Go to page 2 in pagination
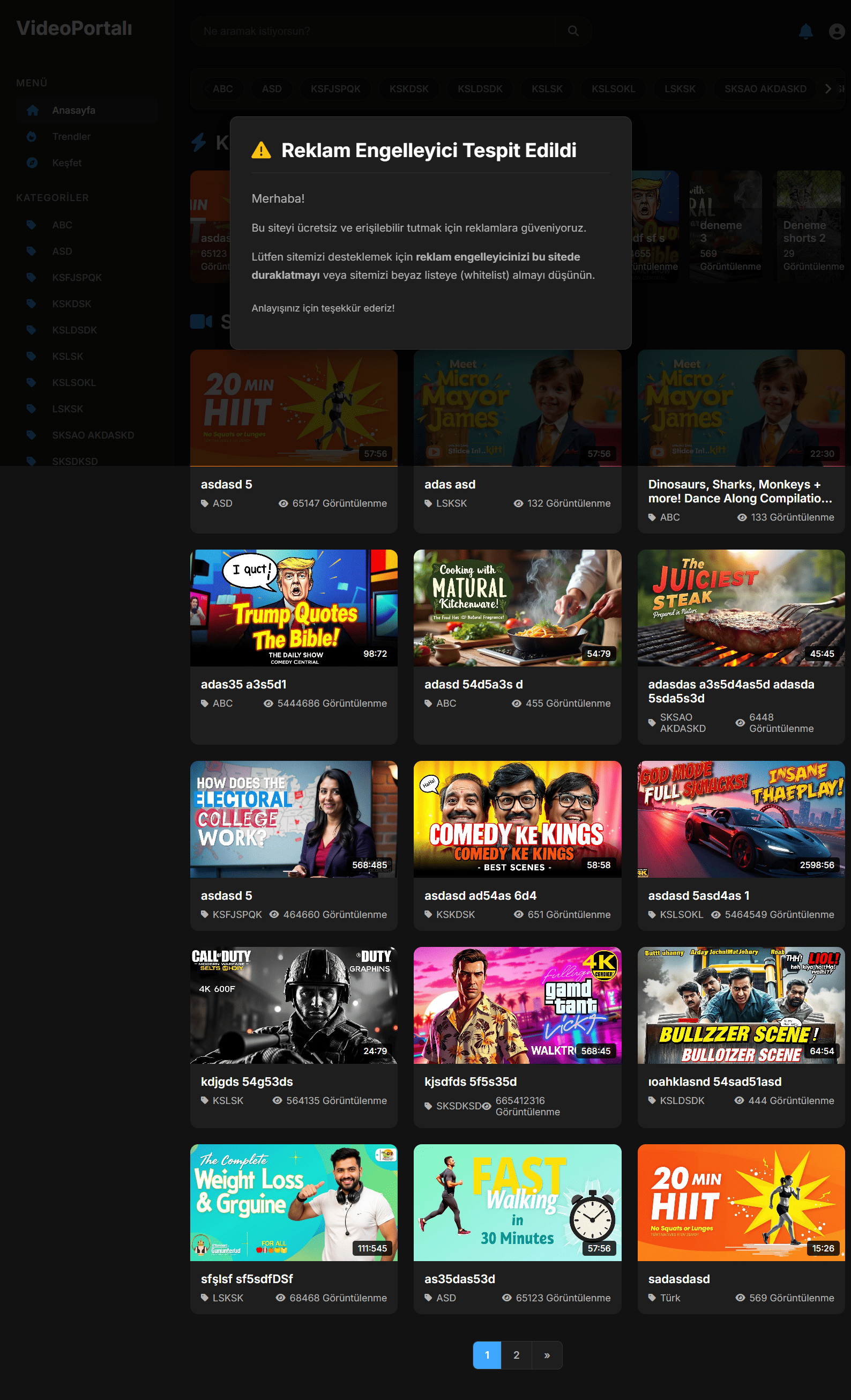Screen dimensions: 851x1400 tap(517, 1355)
